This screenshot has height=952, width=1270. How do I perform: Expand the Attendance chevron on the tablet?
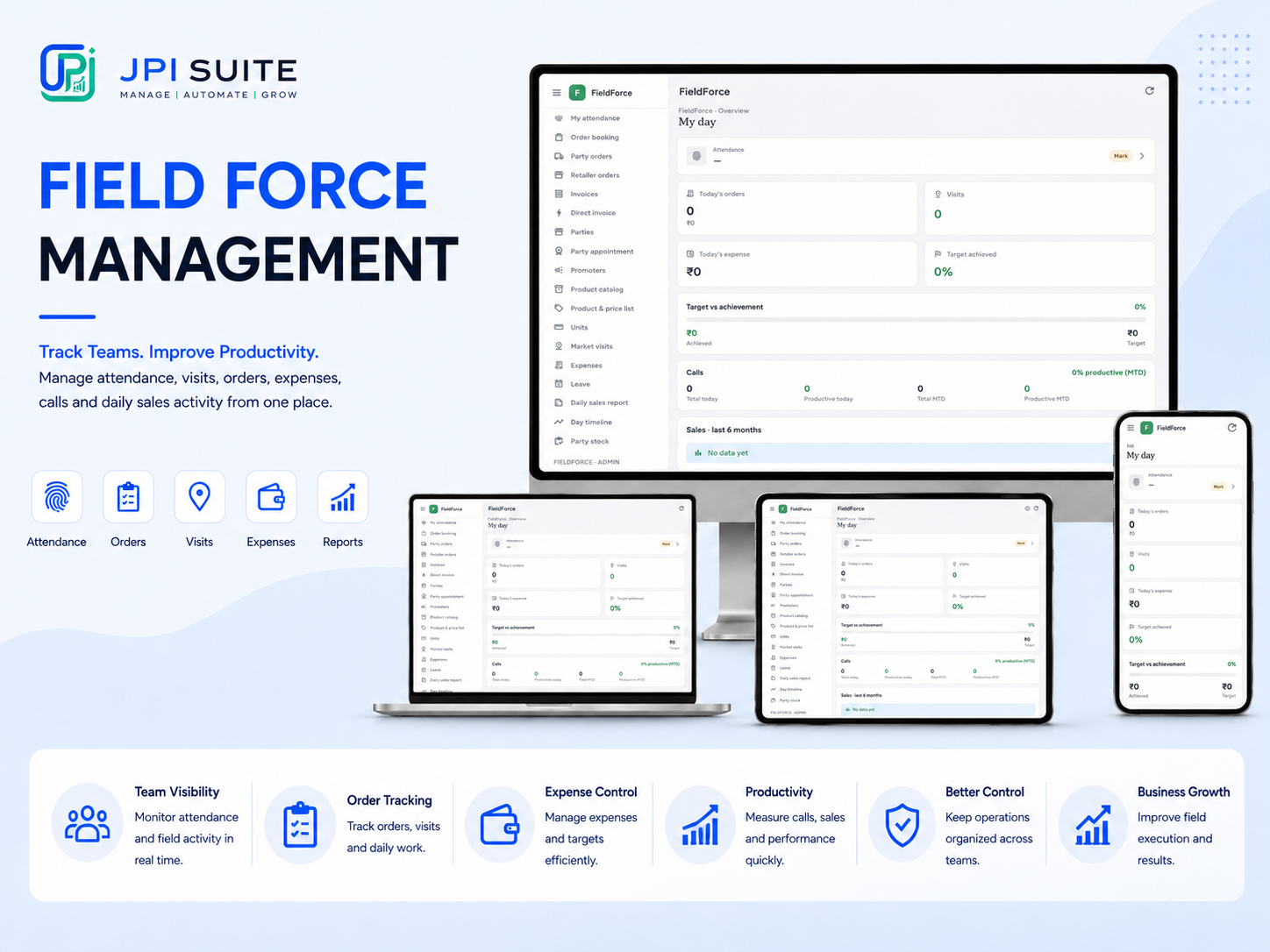1032,543
